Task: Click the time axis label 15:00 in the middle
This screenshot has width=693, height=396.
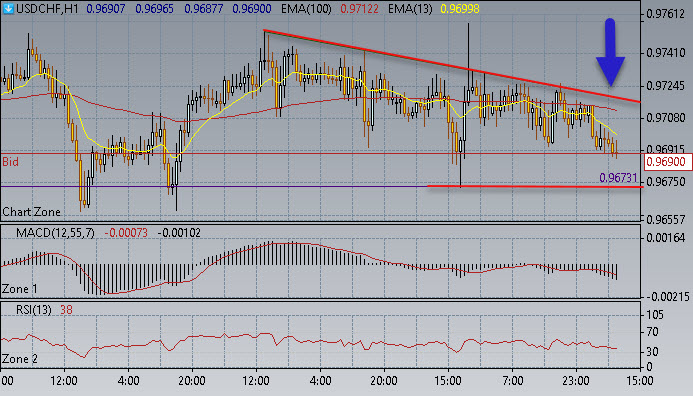Action: [x=448, y=381]
